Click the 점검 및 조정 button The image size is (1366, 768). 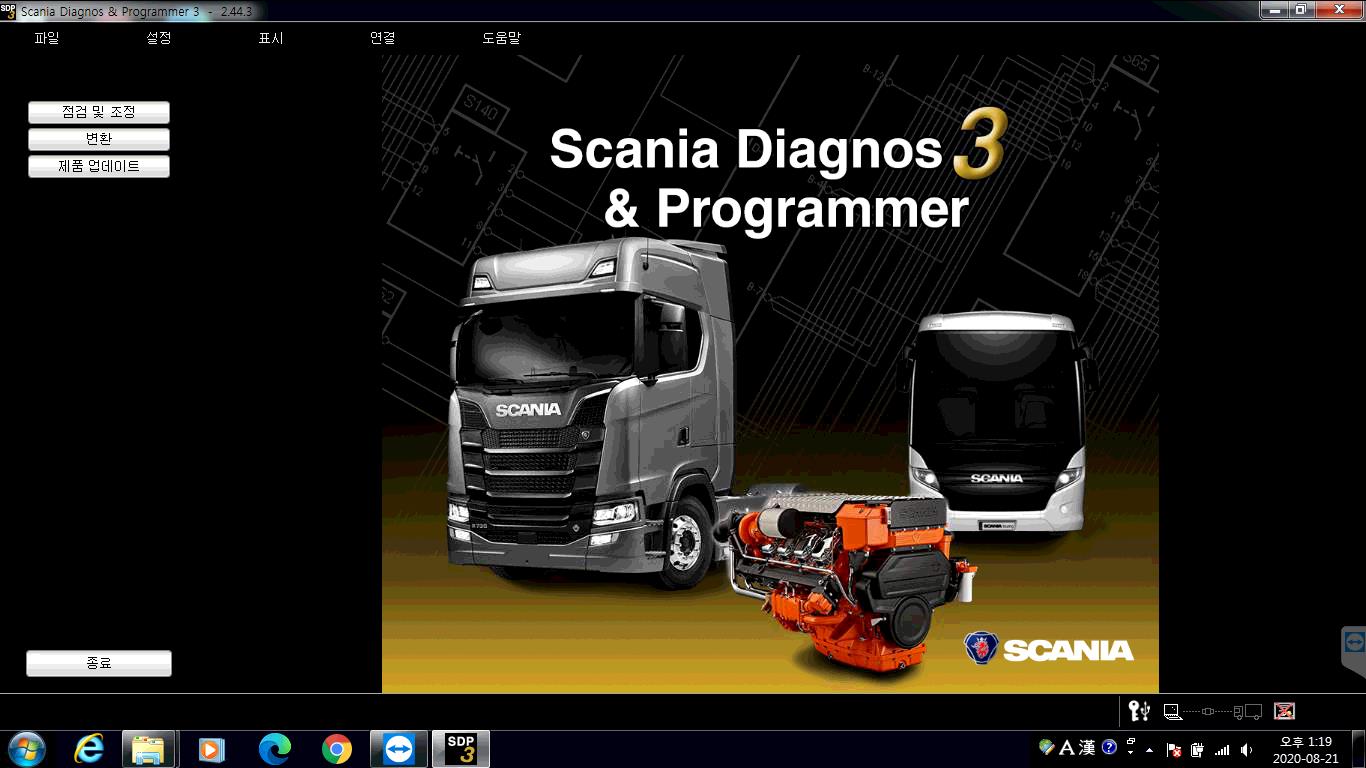99,112
